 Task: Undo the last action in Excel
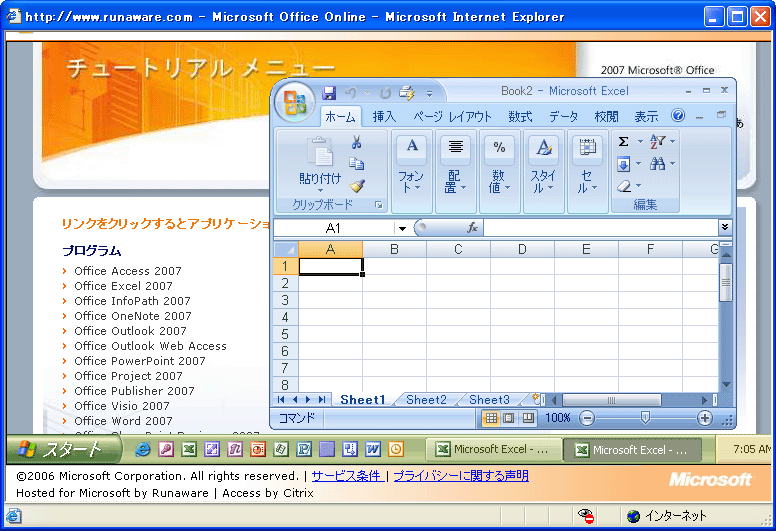pyautogui.click(x=351, y=93)
